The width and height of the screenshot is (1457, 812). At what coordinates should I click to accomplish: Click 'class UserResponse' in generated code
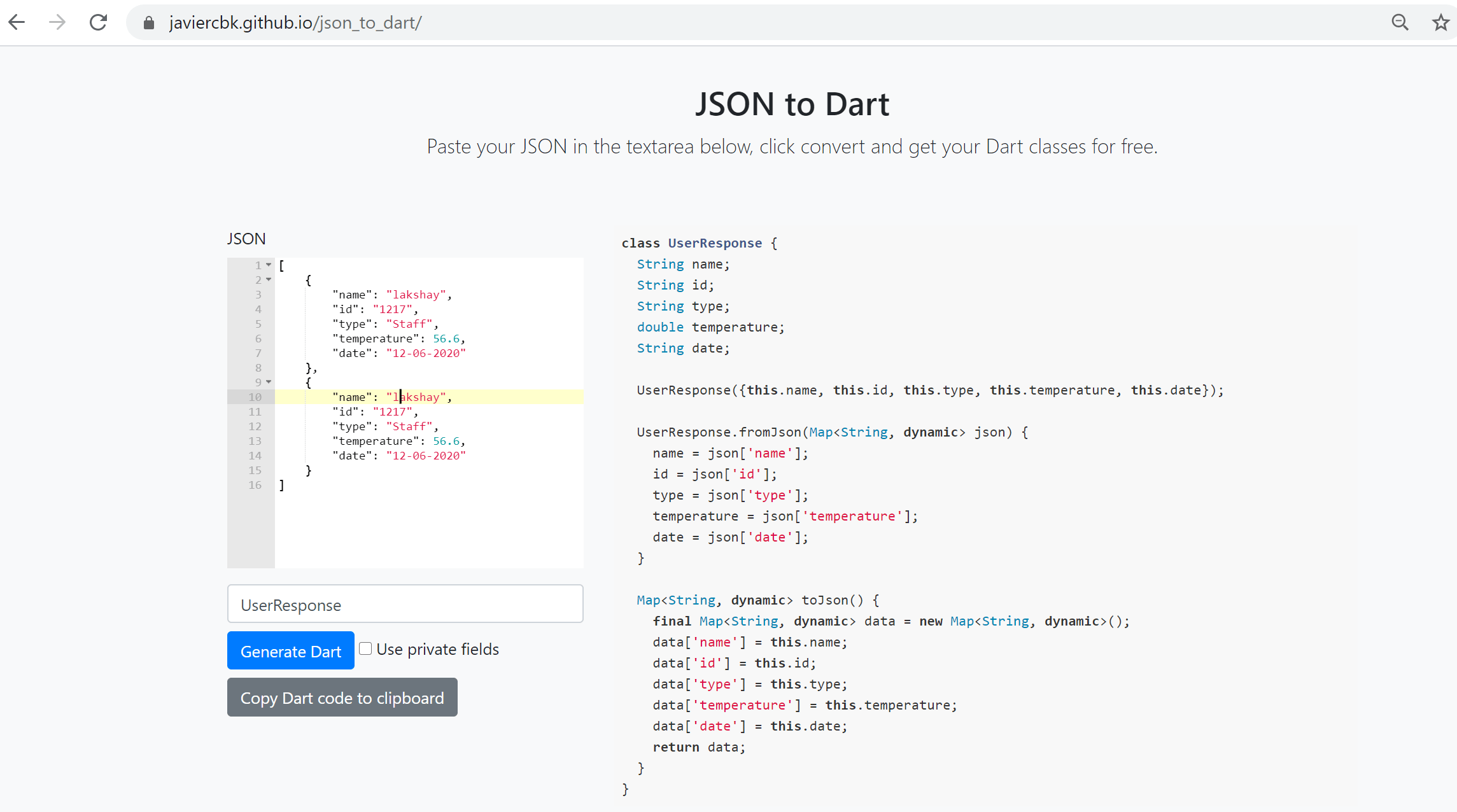pyautogui.click(x=691, y=243)
